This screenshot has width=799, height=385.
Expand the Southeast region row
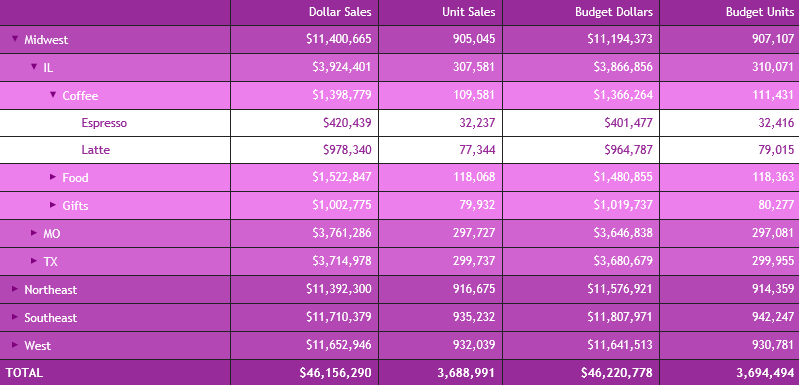pos(15,317)
